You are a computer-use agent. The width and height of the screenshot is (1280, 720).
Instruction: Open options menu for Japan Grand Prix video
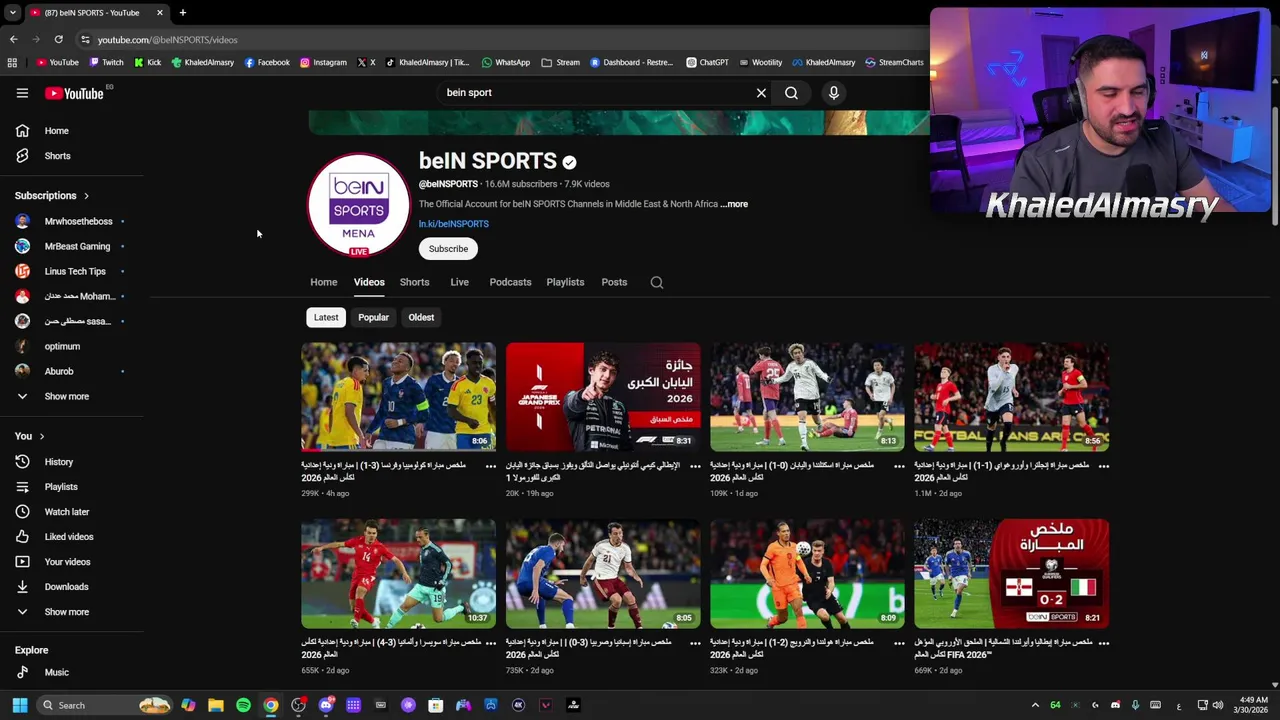(695, 466)
